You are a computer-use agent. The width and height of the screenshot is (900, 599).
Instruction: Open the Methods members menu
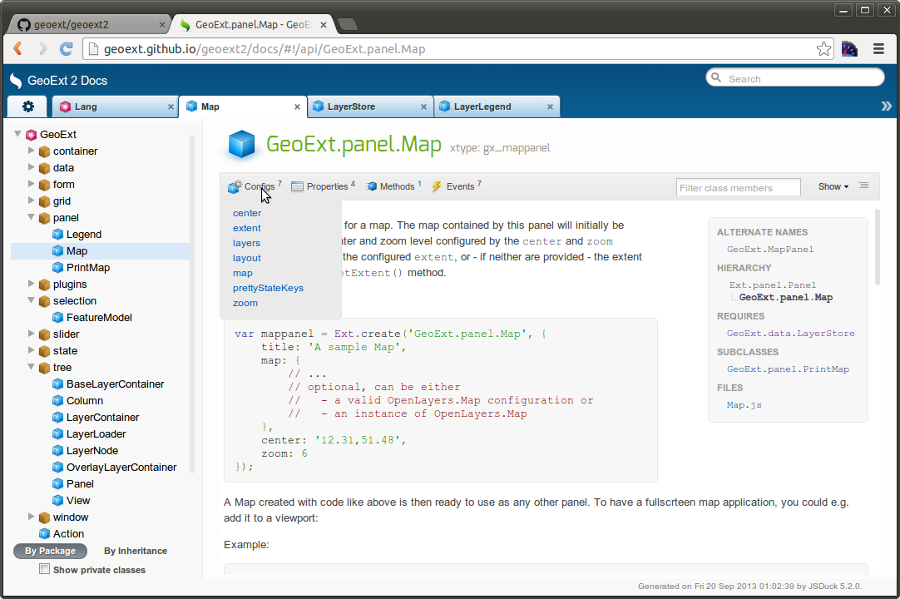coord(394,186)
